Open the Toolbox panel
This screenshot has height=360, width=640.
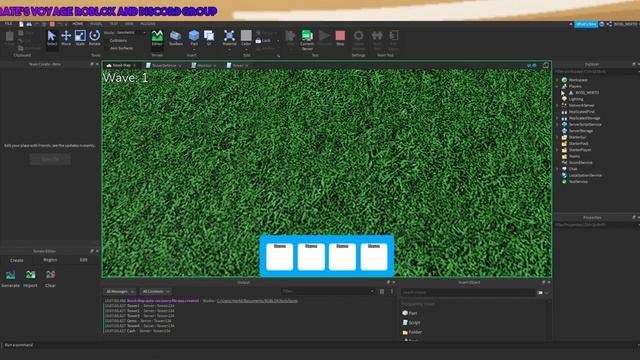(176, 38)
